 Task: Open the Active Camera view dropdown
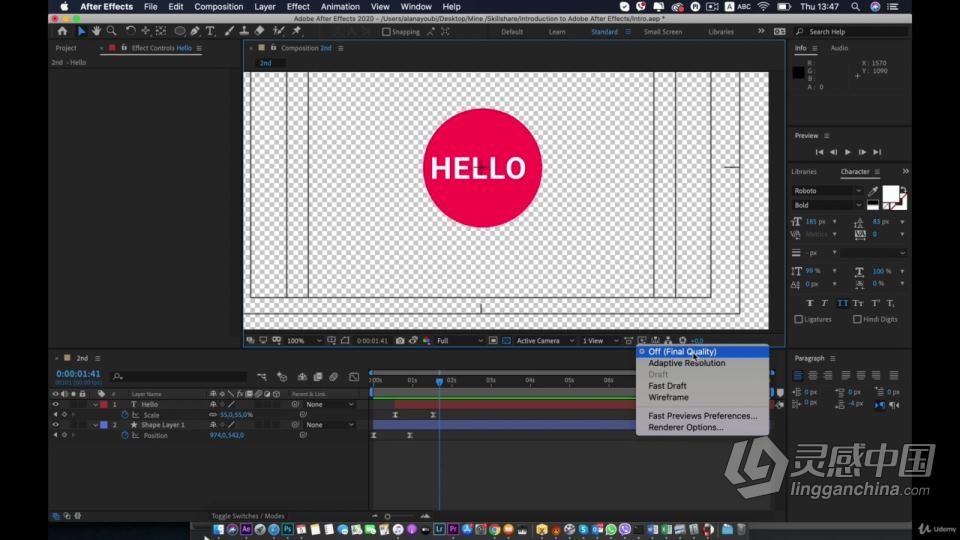click(x=544, y=340)
